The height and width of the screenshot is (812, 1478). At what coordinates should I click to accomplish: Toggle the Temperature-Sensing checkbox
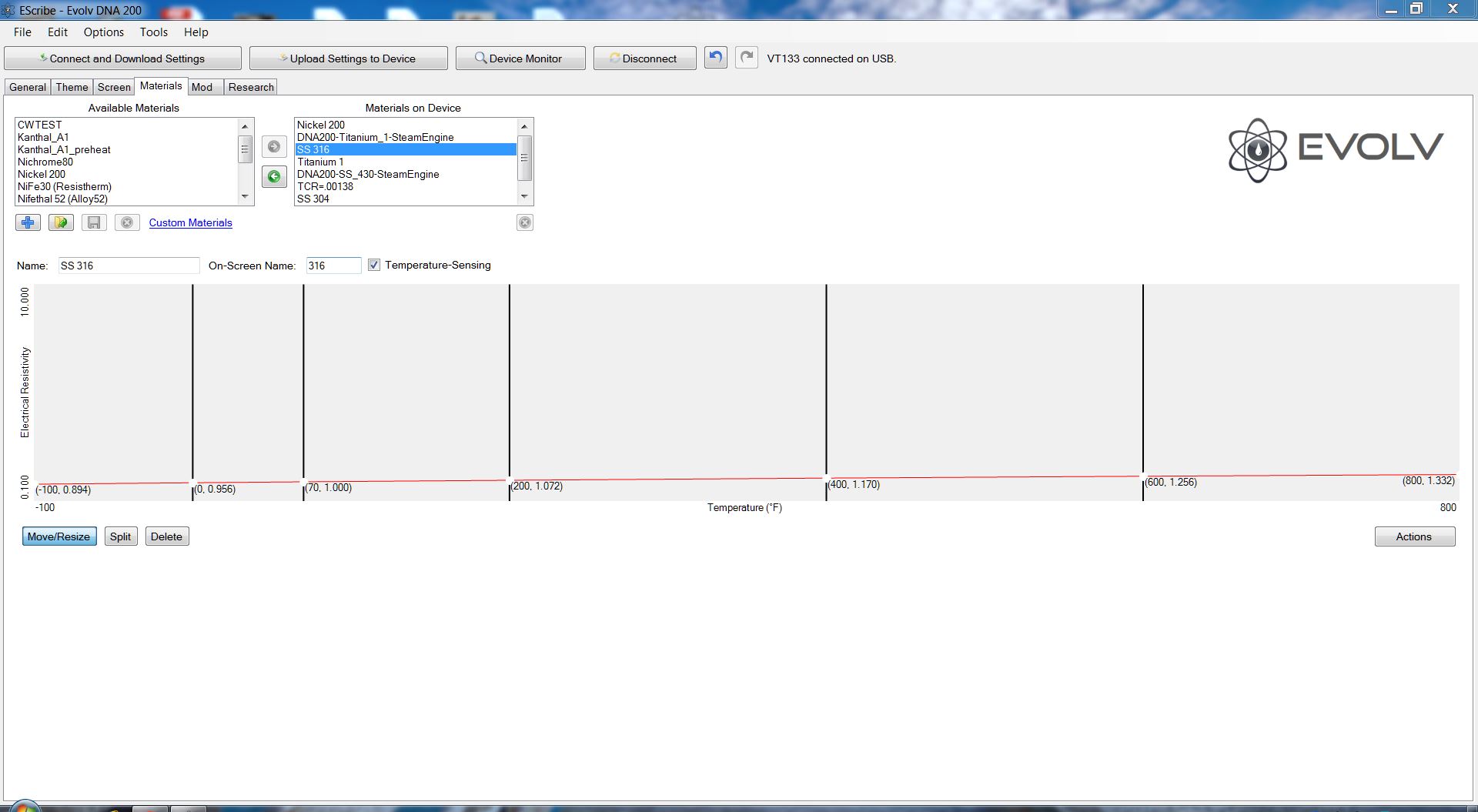[374, 265]
